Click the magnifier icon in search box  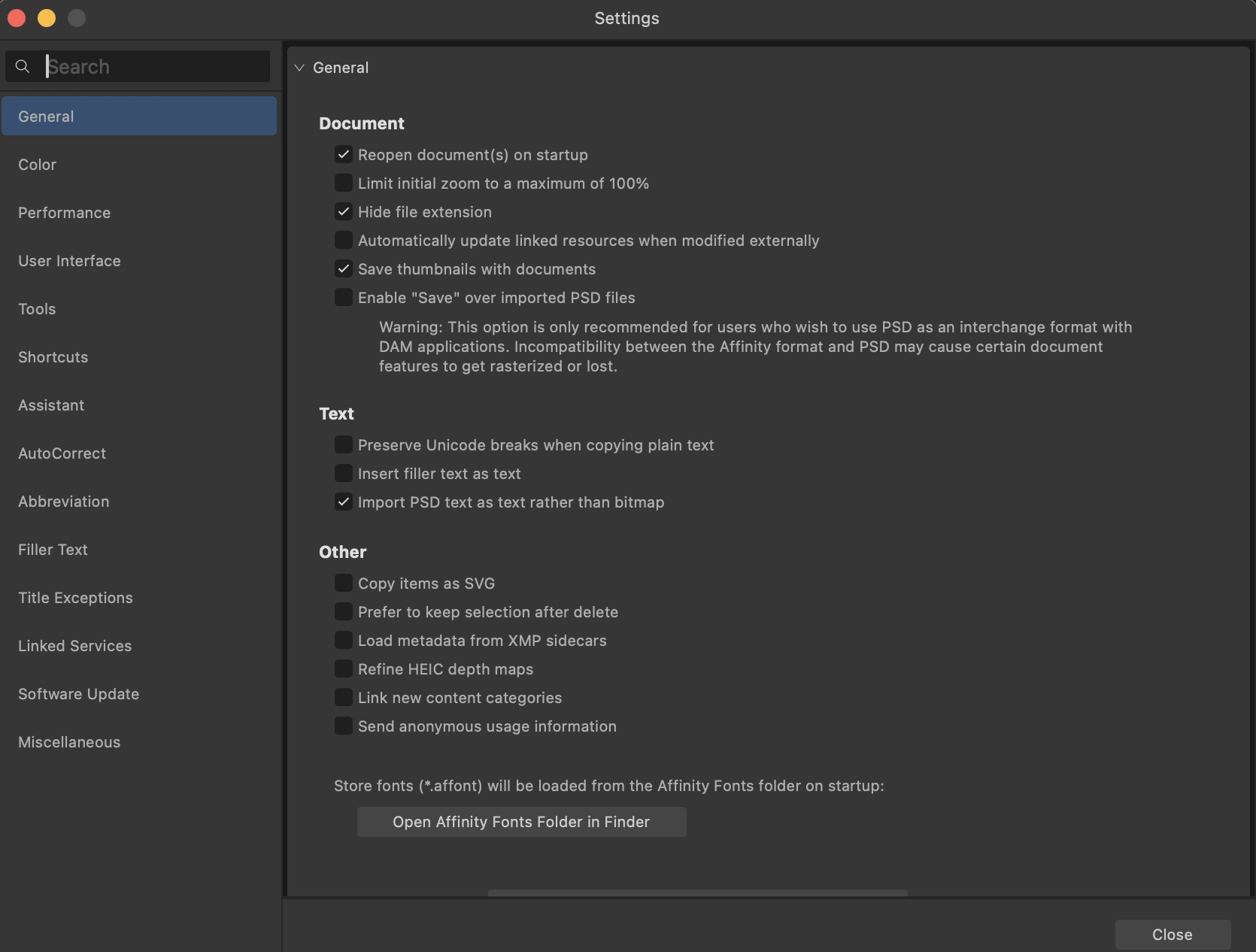point(23,67)
